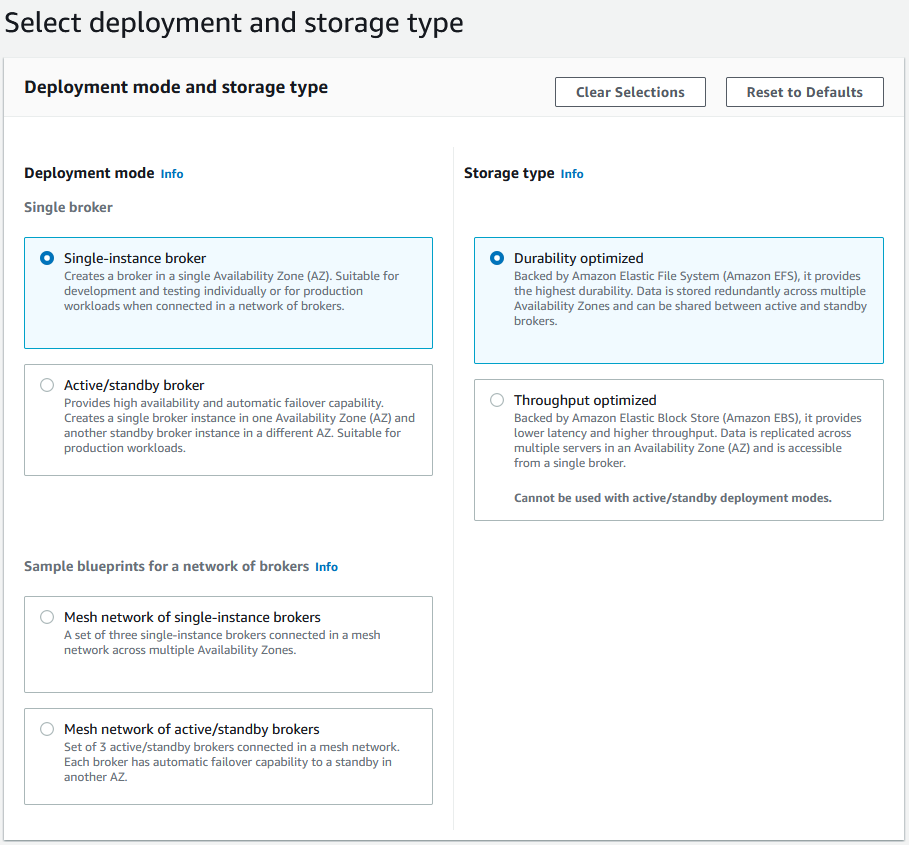Click 'Sample blueprints for a network of brokers' heading
This screenshot has width=909, height=845.
click(x=166, y=566)
